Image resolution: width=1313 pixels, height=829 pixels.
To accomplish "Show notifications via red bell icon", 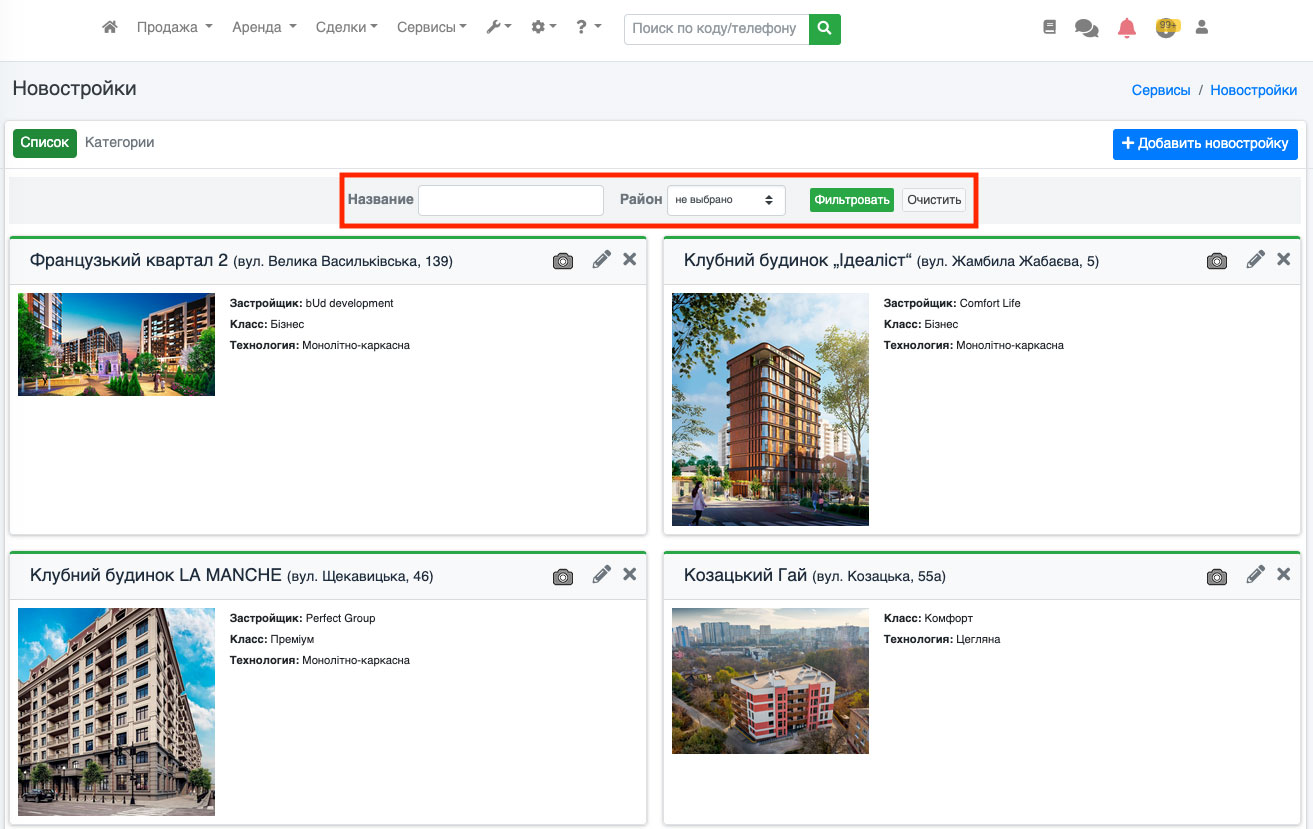I will point(1127,28).
